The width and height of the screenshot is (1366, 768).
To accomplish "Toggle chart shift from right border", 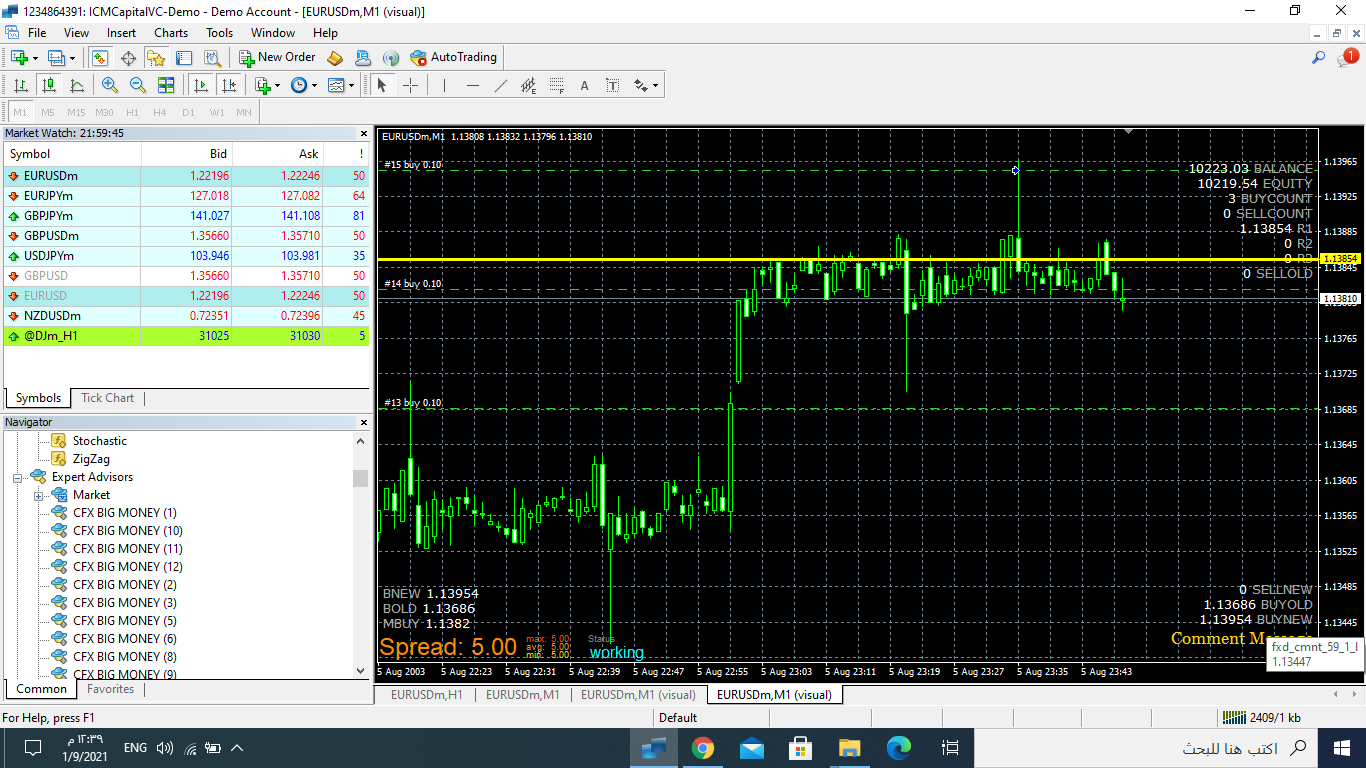I will click(x=229, y=85).
